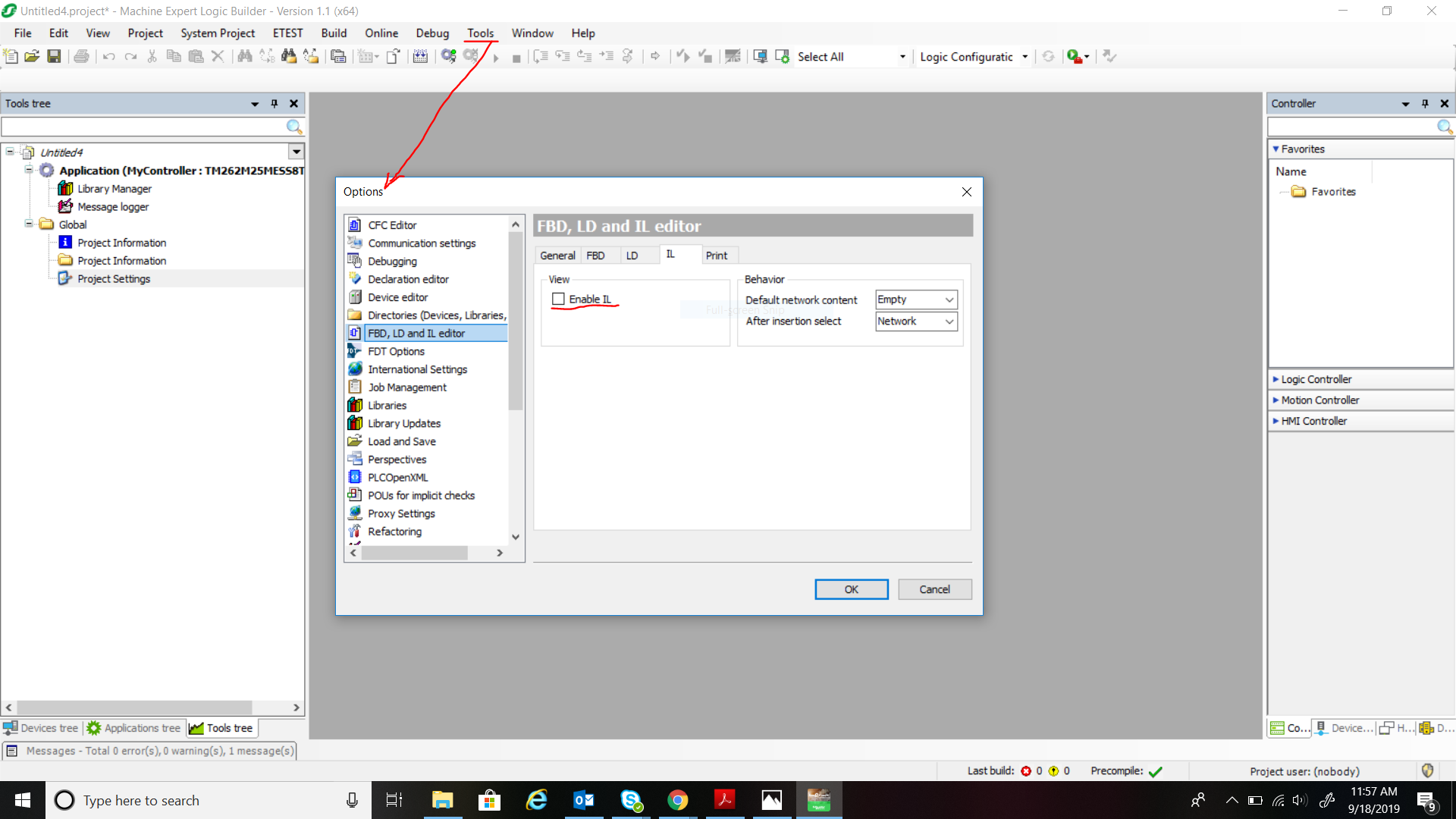1456x819 pixels.
Task: Click the Login gear icon in toolbar
Action: tap(449, 56)
